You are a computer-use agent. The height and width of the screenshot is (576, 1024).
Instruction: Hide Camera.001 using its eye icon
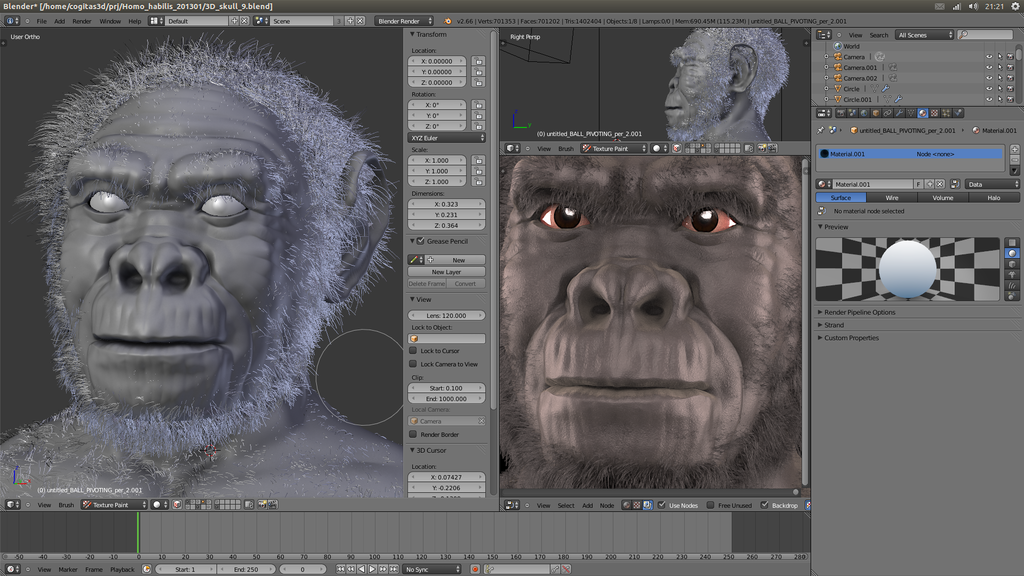point(989,67)
